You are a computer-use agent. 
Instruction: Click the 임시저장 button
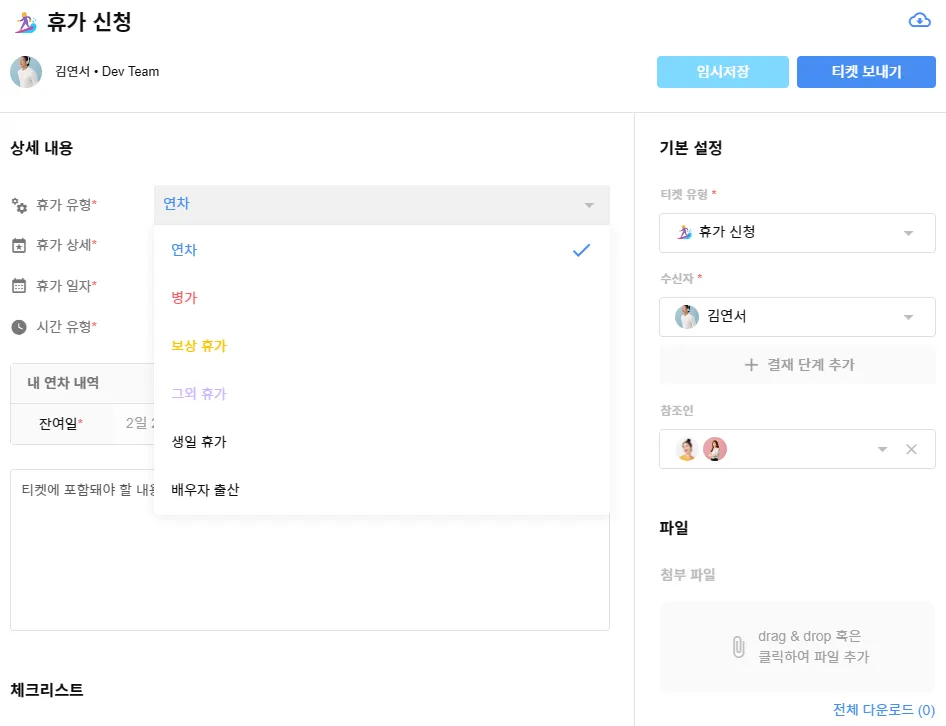point(722,72)
